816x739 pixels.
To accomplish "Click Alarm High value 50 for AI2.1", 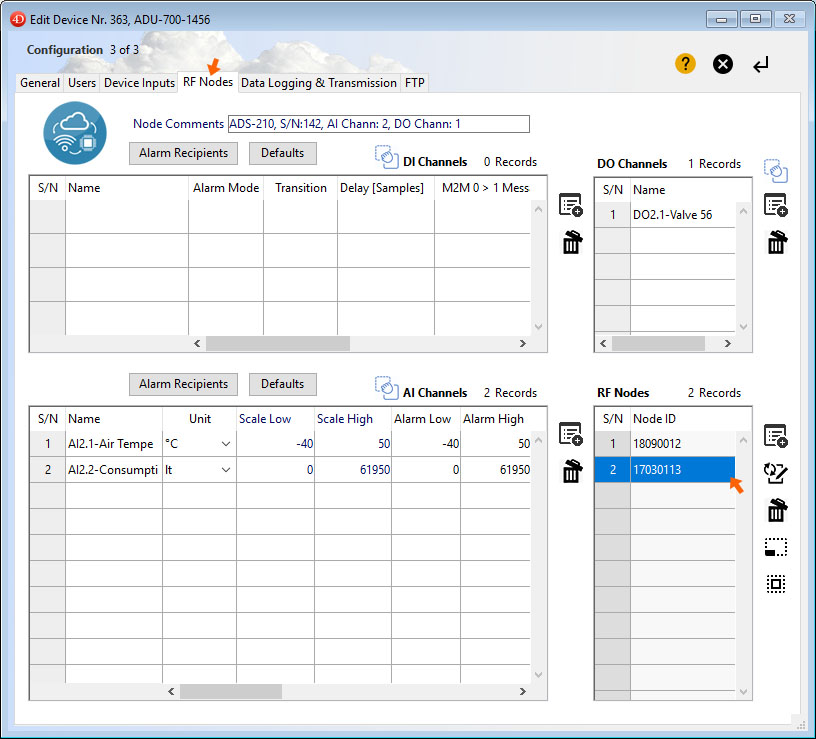I will tap(495, 444).
